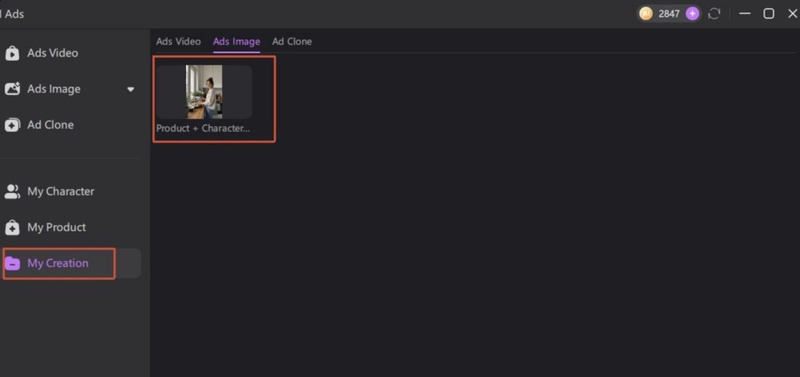800x377 pixels.
Task: Select the Ads Image tab
Action: coord(236,41)
